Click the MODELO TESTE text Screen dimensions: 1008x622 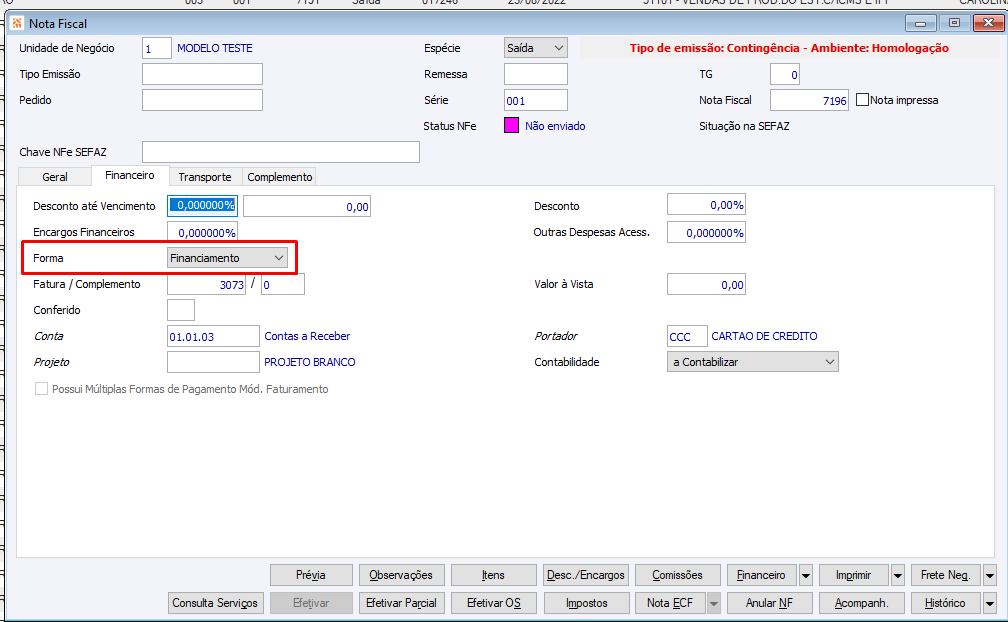pyautogui.click(x=215, y=48)
